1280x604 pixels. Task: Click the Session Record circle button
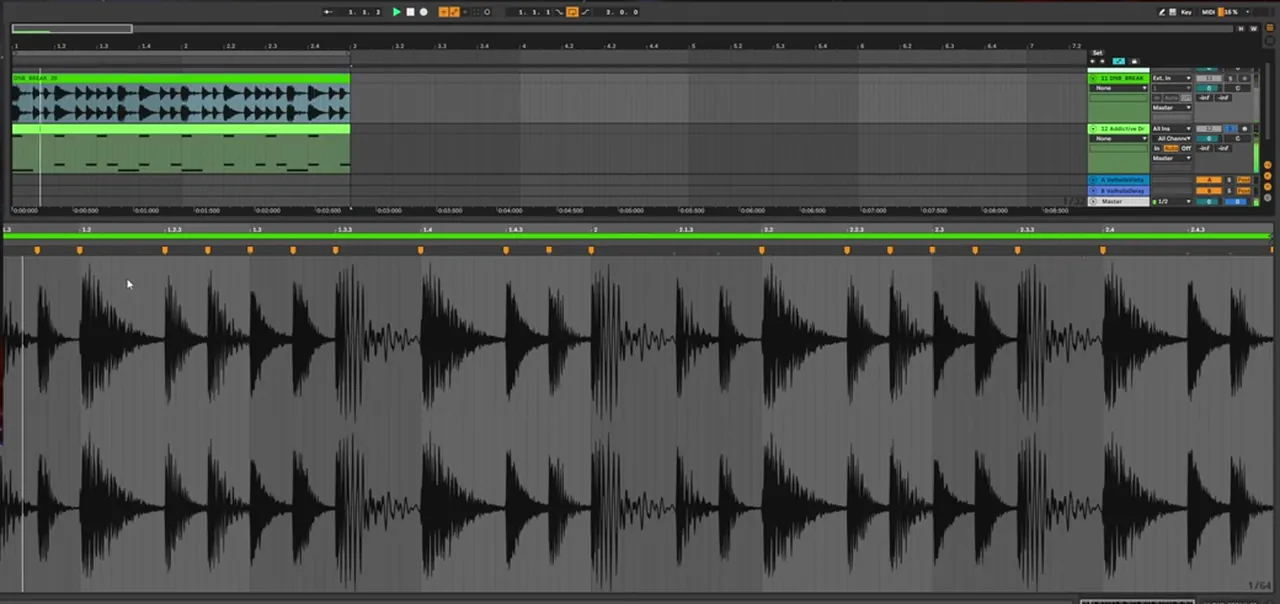click(487, 12)
